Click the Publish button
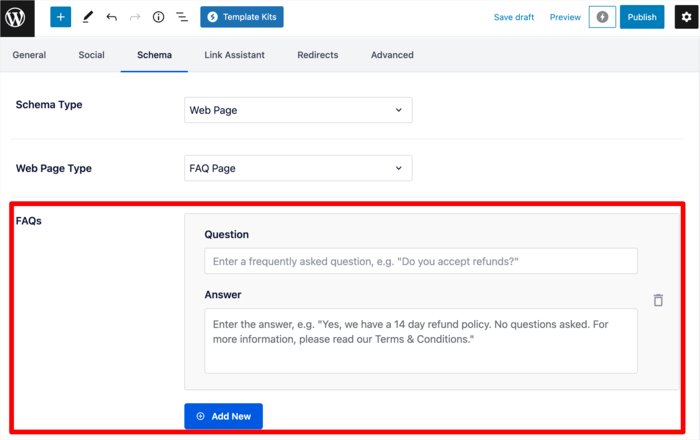This screenshot has width=700, height=440. (642, 17)
